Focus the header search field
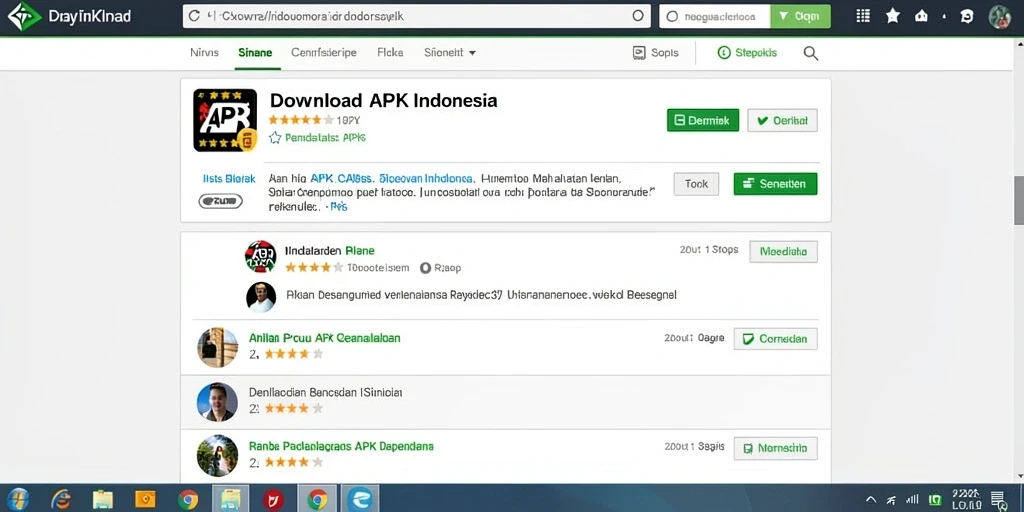1024x512 pixels. coord(714,17)
